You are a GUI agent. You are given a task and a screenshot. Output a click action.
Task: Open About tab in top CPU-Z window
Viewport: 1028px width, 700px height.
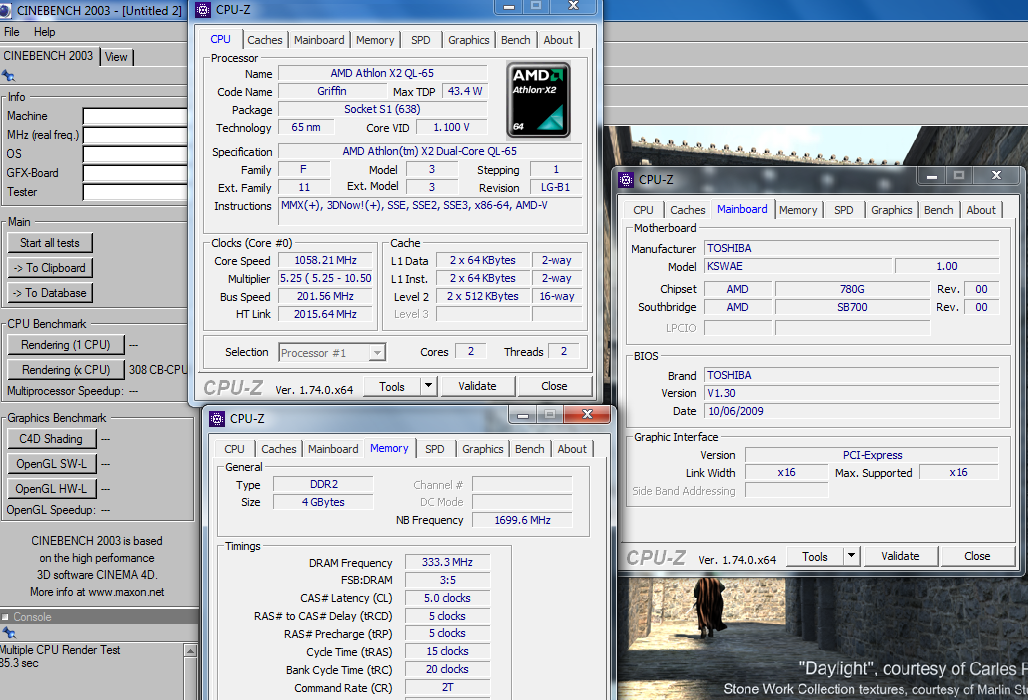[x=558, y=40]
